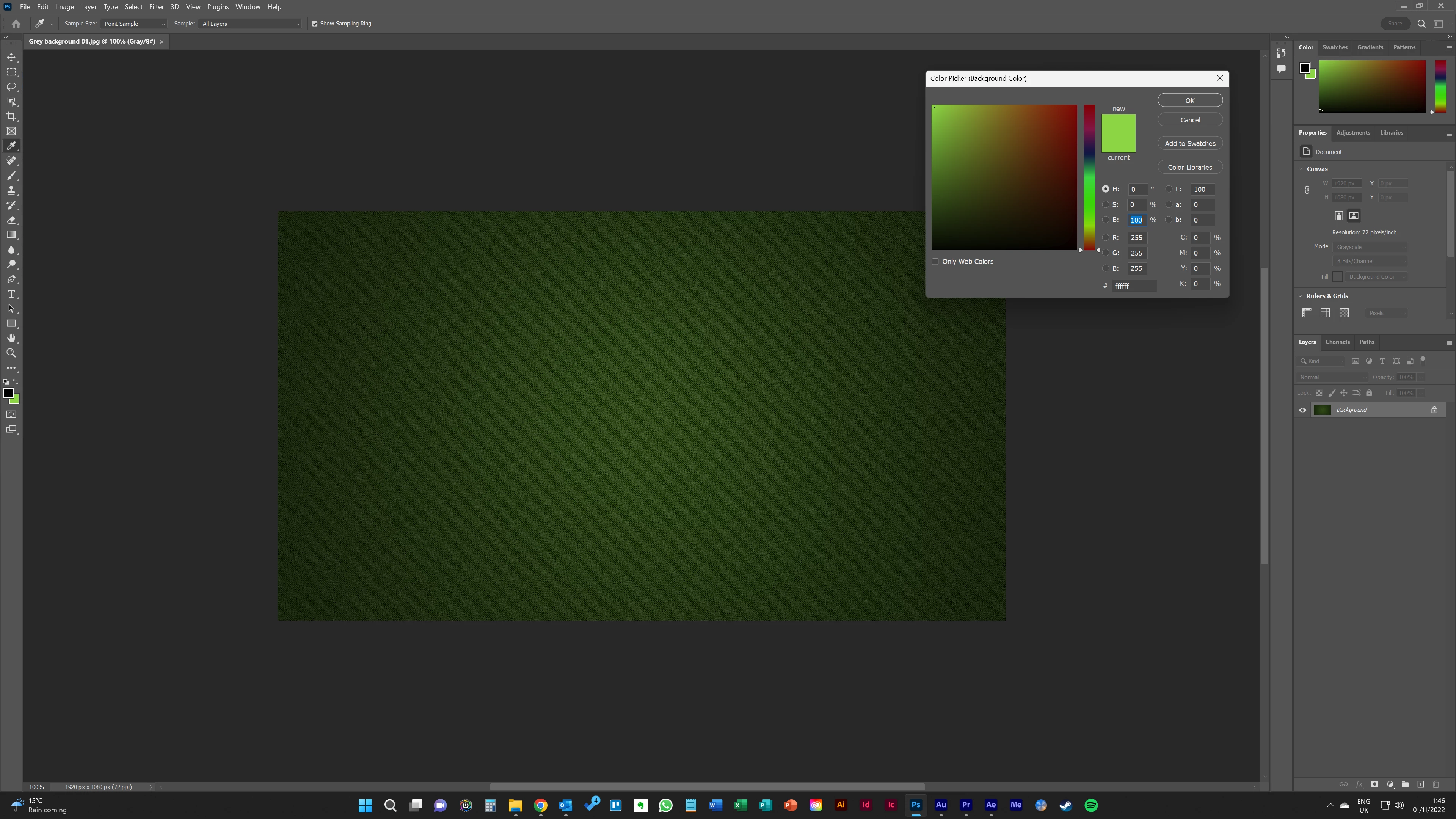The image size is (1456, 819).
Task: Select the Clone Stamp tool
Action: tap(11, 190)
